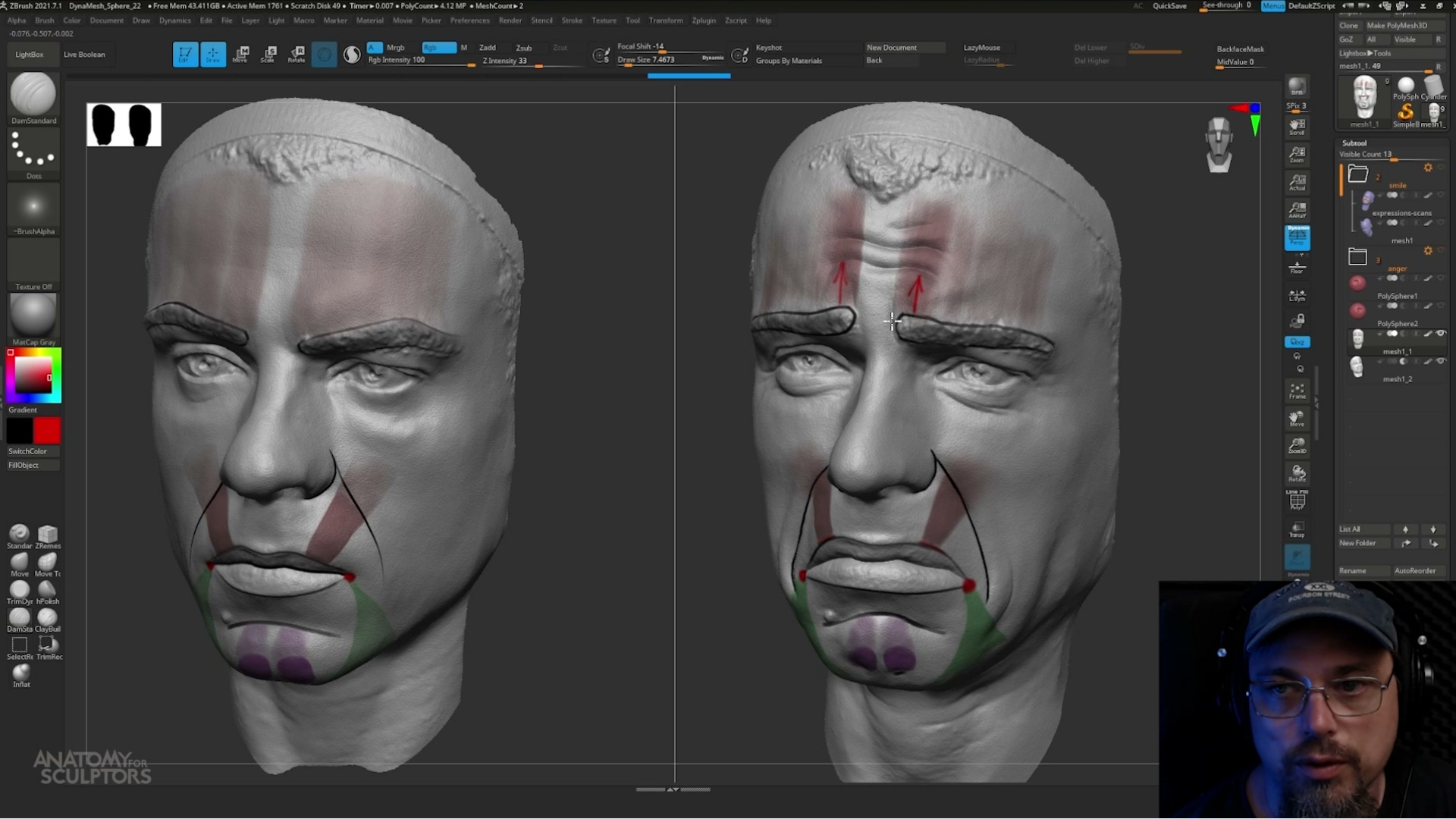Click the AAHalf icon
Screen dimensions: 1456x819
tap(1298, 210)
